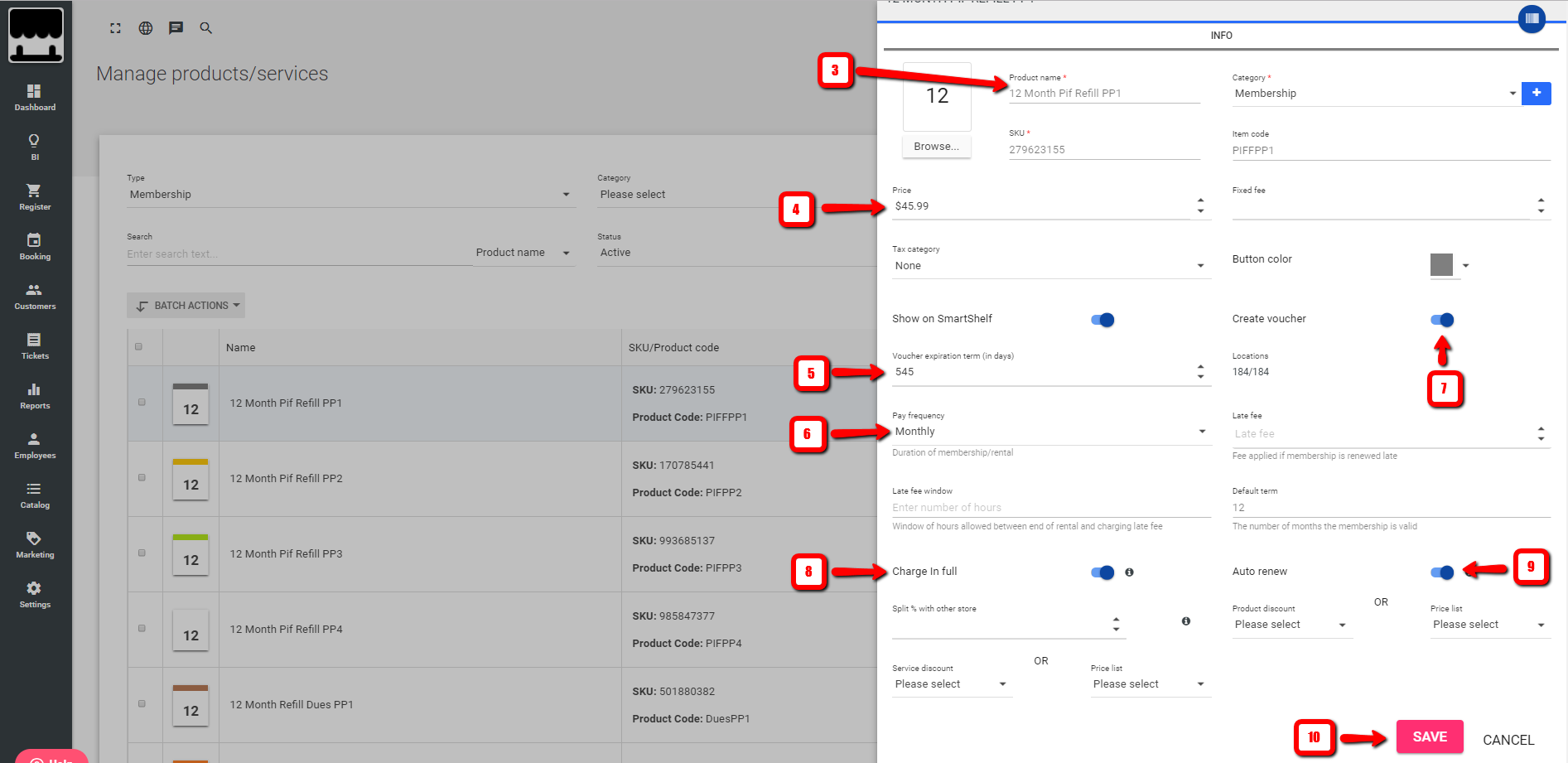Image resolution: width=1568 pixels, height=763 pixels.
Task: Click the Late fee window input
Action: (1051, 508)
